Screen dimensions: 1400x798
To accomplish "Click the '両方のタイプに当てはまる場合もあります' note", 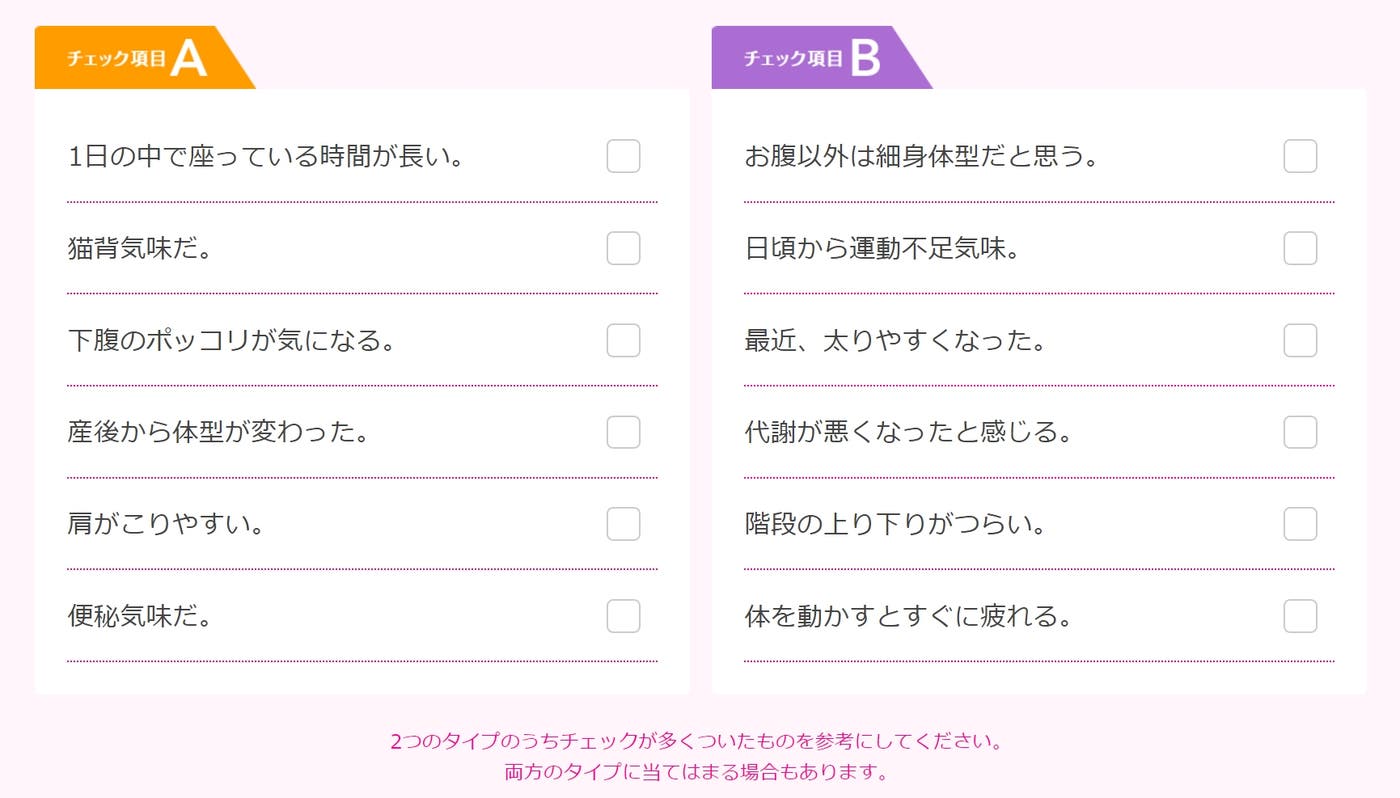I will [696, 772].
